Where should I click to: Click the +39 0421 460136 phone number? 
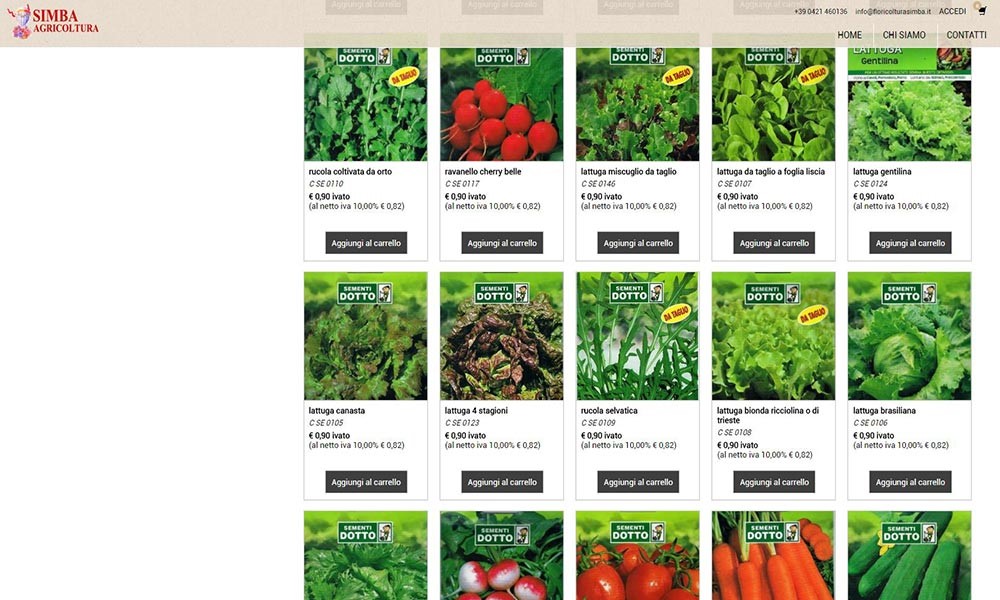pos(821,11)
